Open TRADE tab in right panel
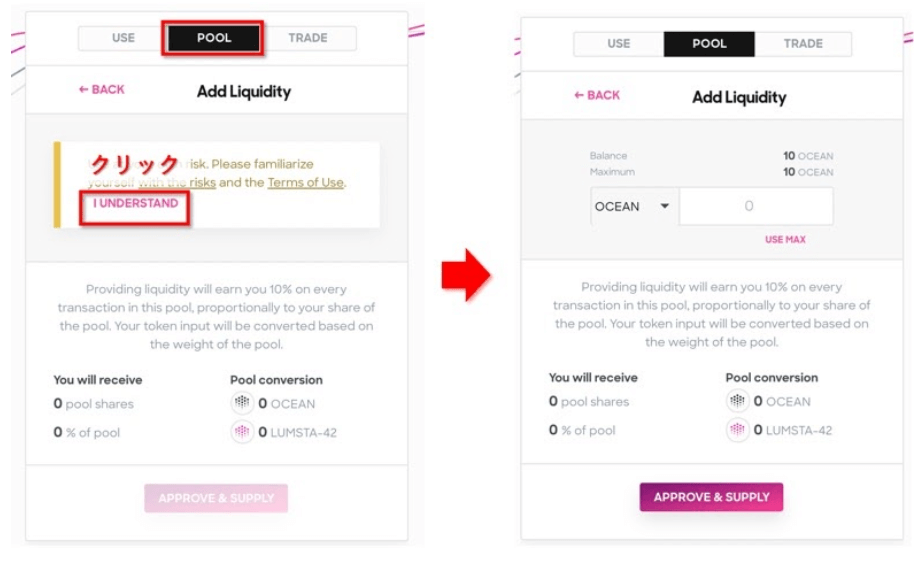The width and height of the screenshot is (916, 564). pyautogui.click(x=803, y=44)
